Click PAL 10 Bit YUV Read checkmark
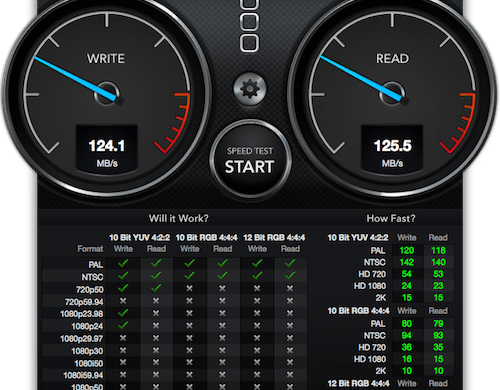Screen dimensions: 500x390 point(156,264)
